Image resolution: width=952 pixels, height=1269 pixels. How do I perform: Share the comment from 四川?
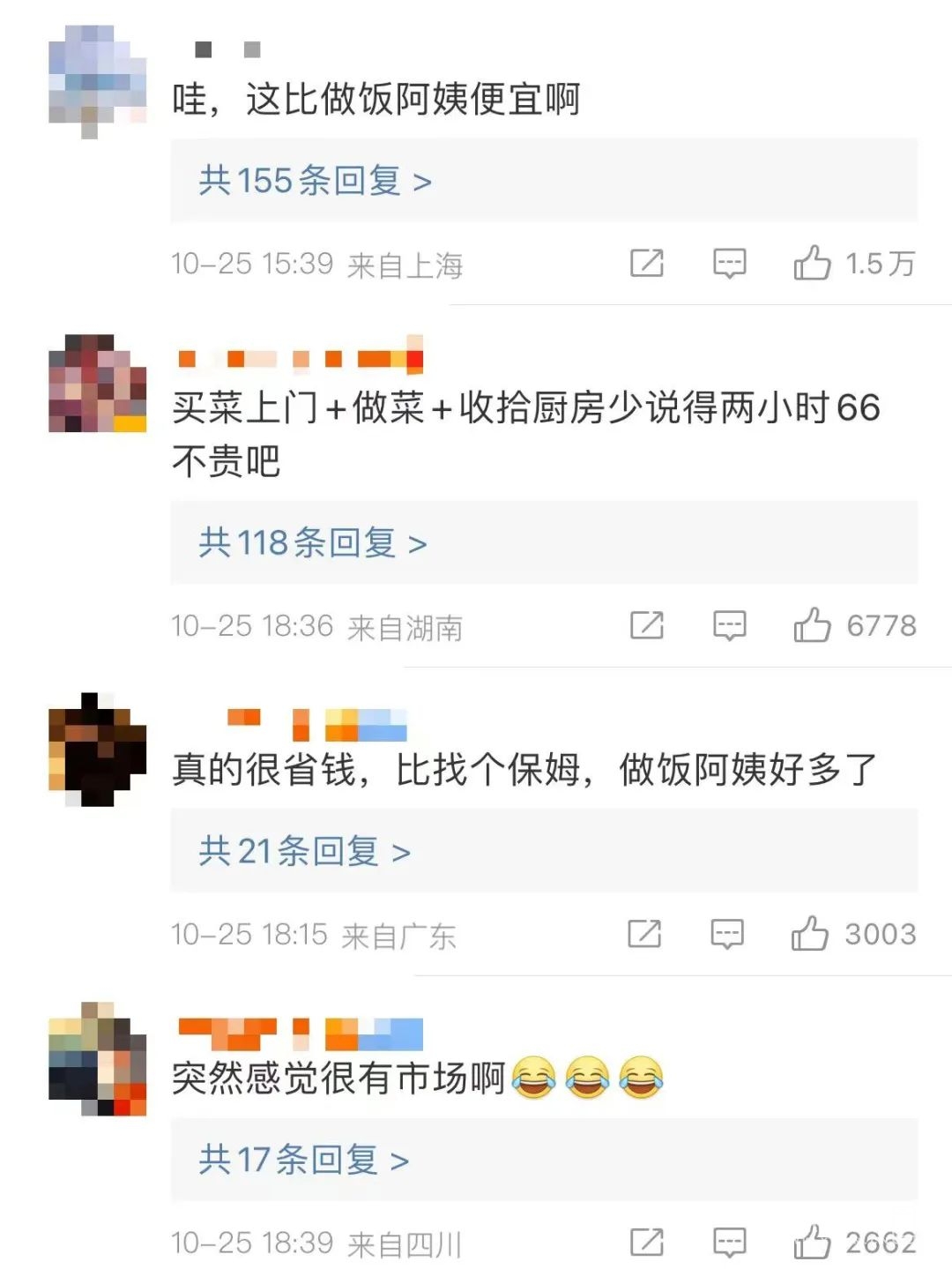coord(647,1242)
